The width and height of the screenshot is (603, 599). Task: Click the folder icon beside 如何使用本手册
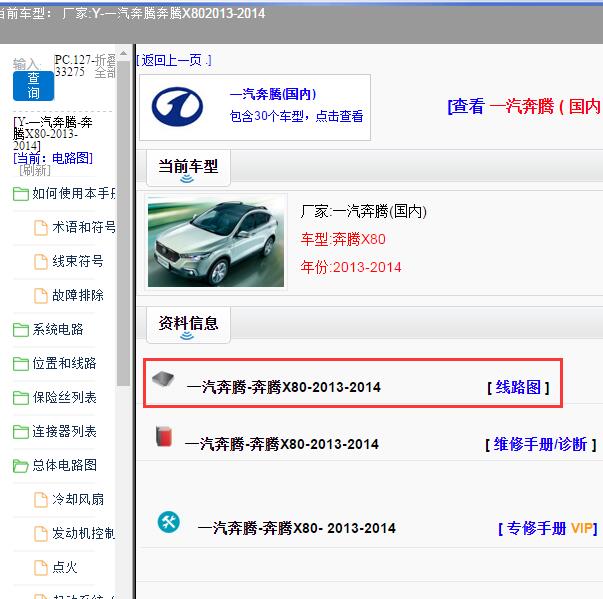21,194
